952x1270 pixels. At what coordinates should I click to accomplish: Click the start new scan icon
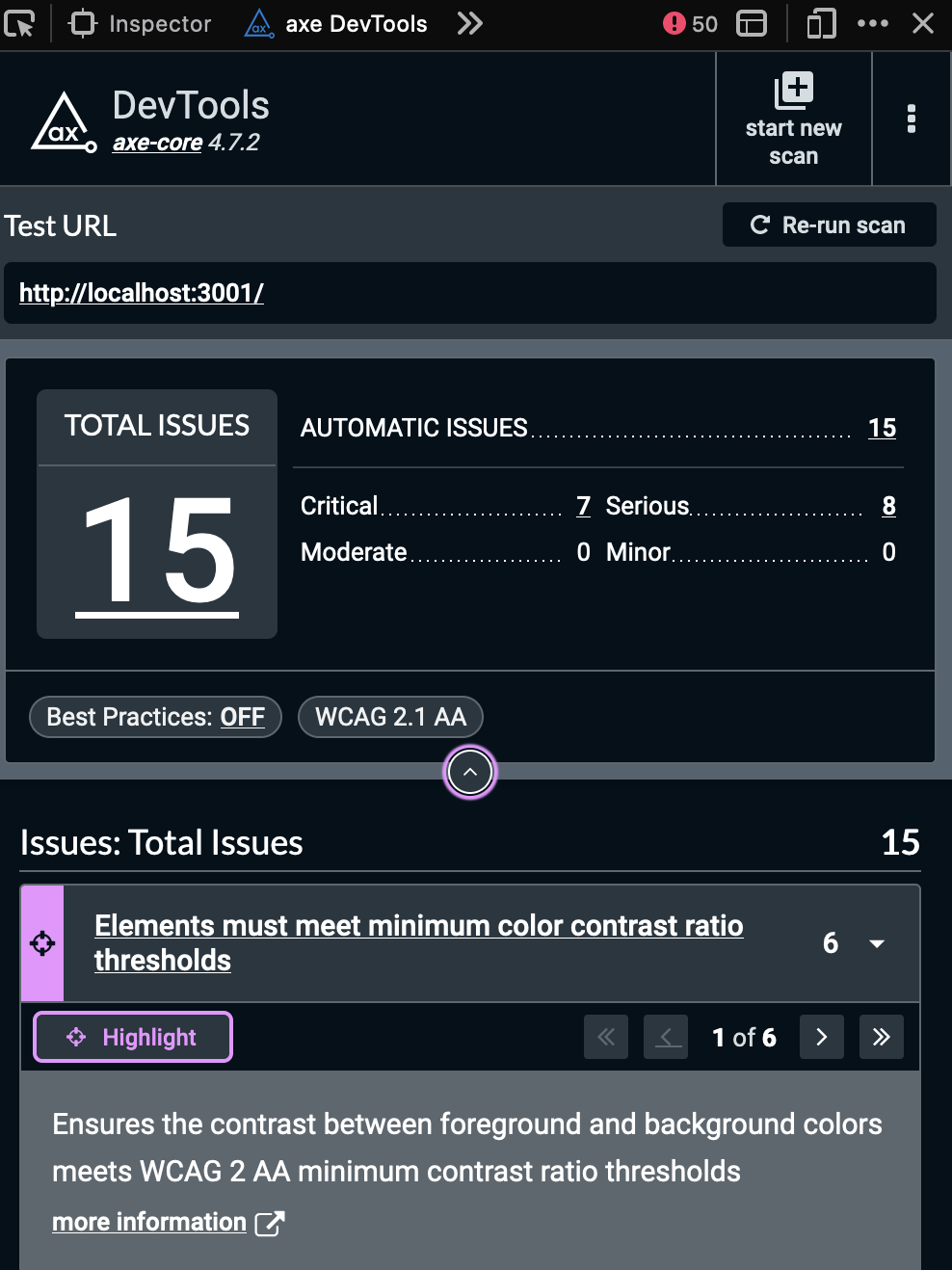click(x=793, y=91)
